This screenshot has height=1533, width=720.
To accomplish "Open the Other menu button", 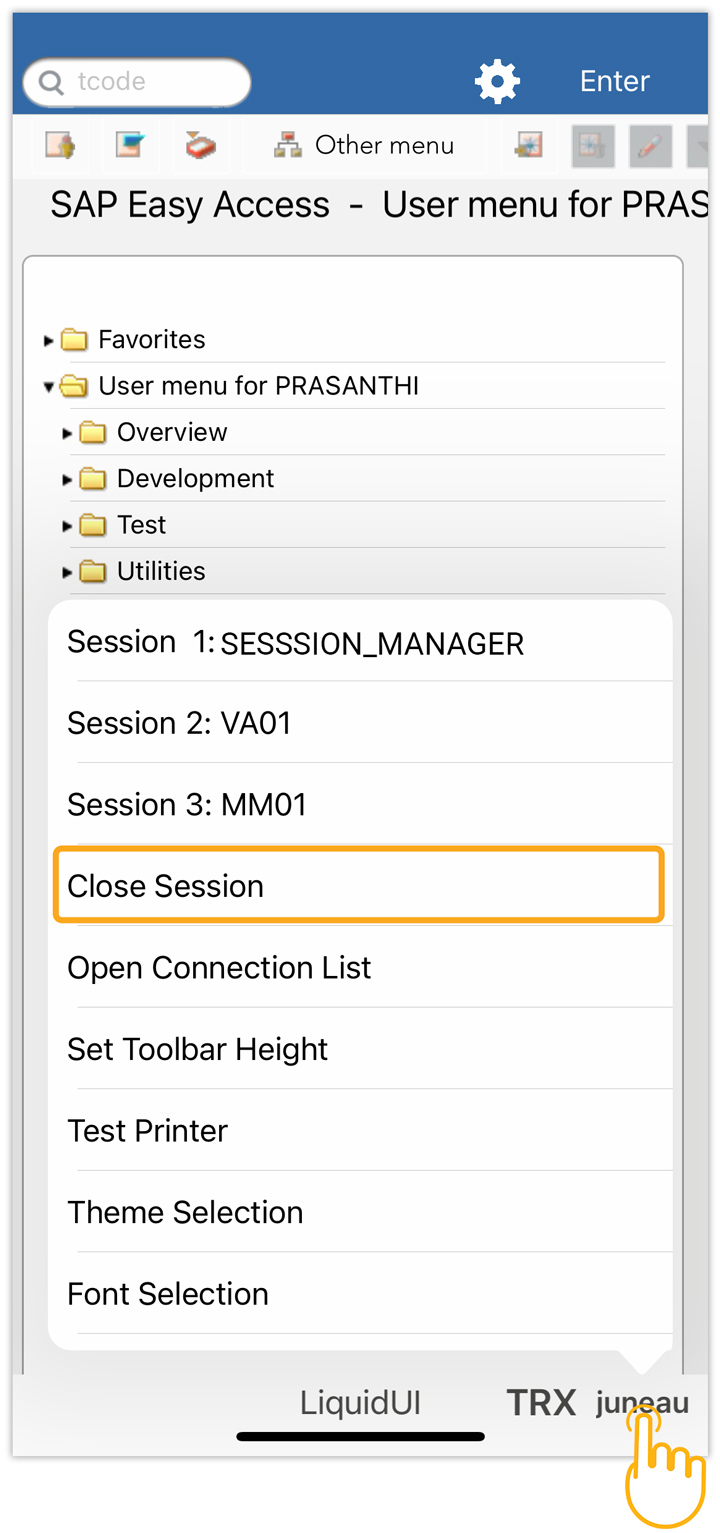I will 365,146.
